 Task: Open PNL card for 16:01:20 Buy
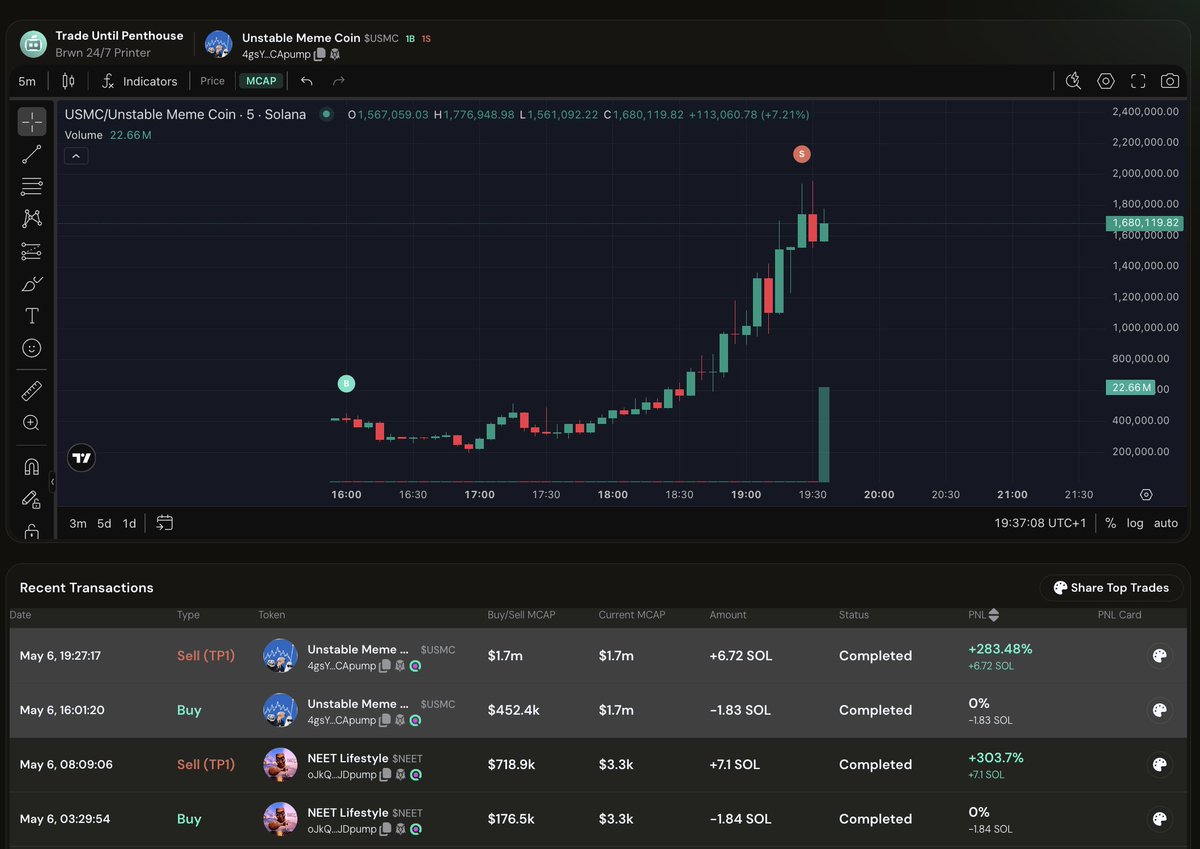1159,710
